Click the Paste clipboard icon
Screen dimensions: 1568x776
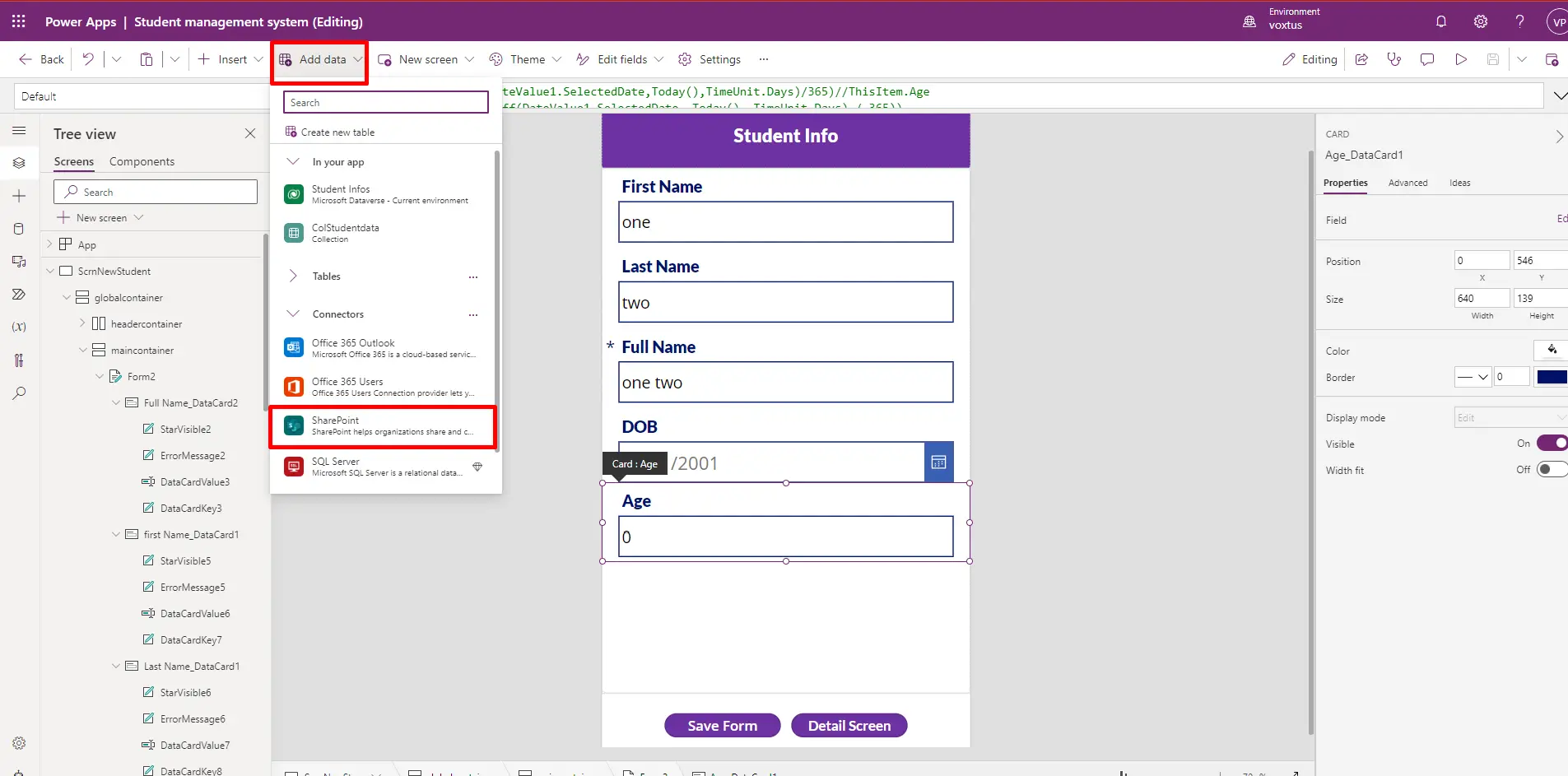coord(147,59)
